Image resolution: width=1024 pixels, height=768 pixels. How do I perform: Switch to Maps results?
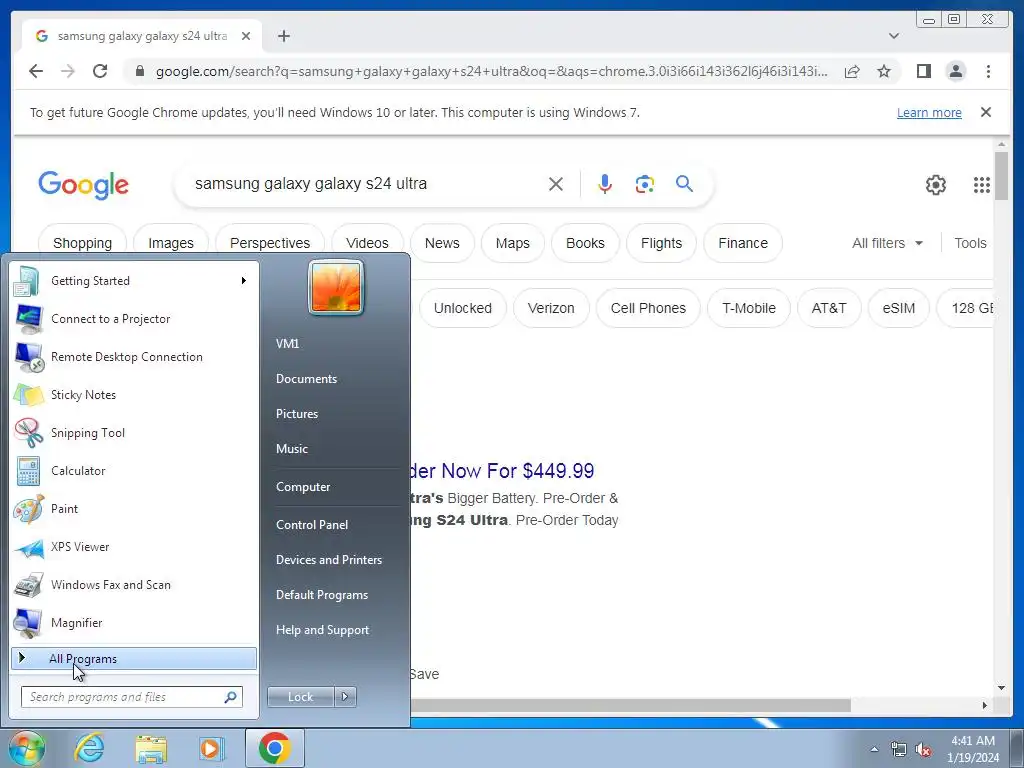[x=513, y=243]
